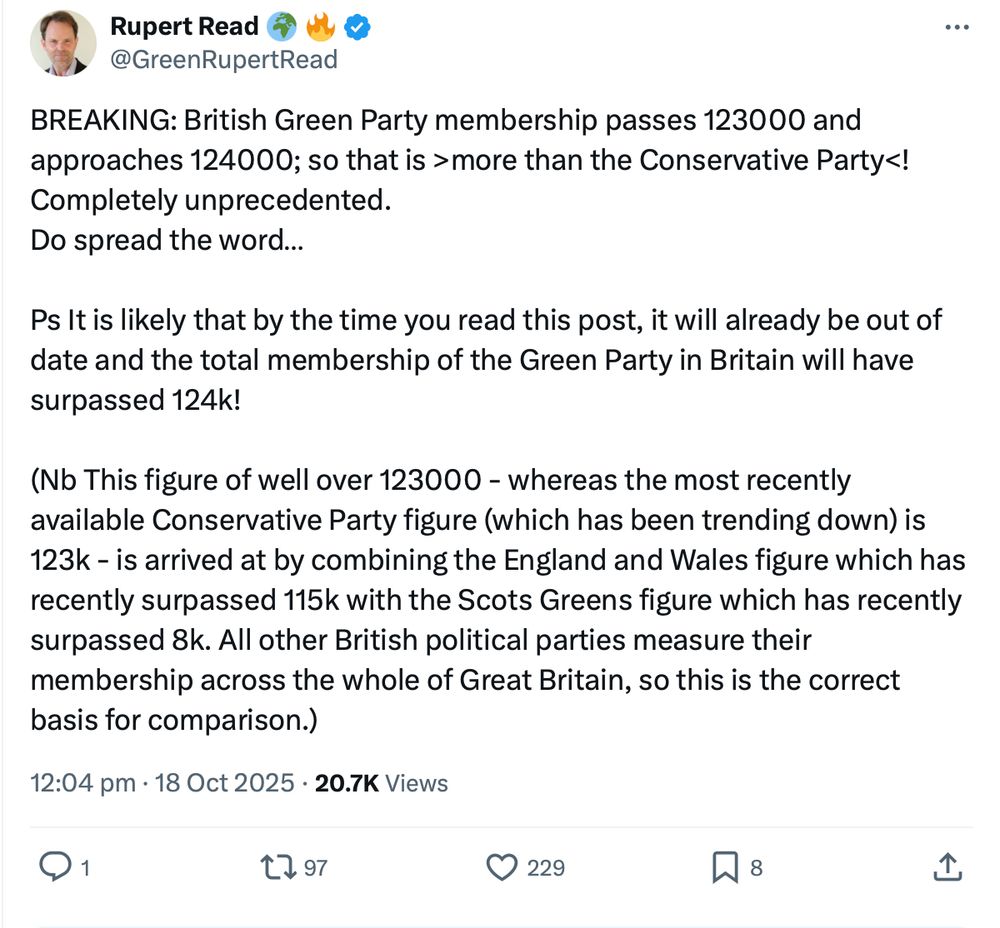Click the 12:04 pm · 18 Oct 2025 timestamp
This screenshot has height=928, width=1000.
tap(162, 782)
